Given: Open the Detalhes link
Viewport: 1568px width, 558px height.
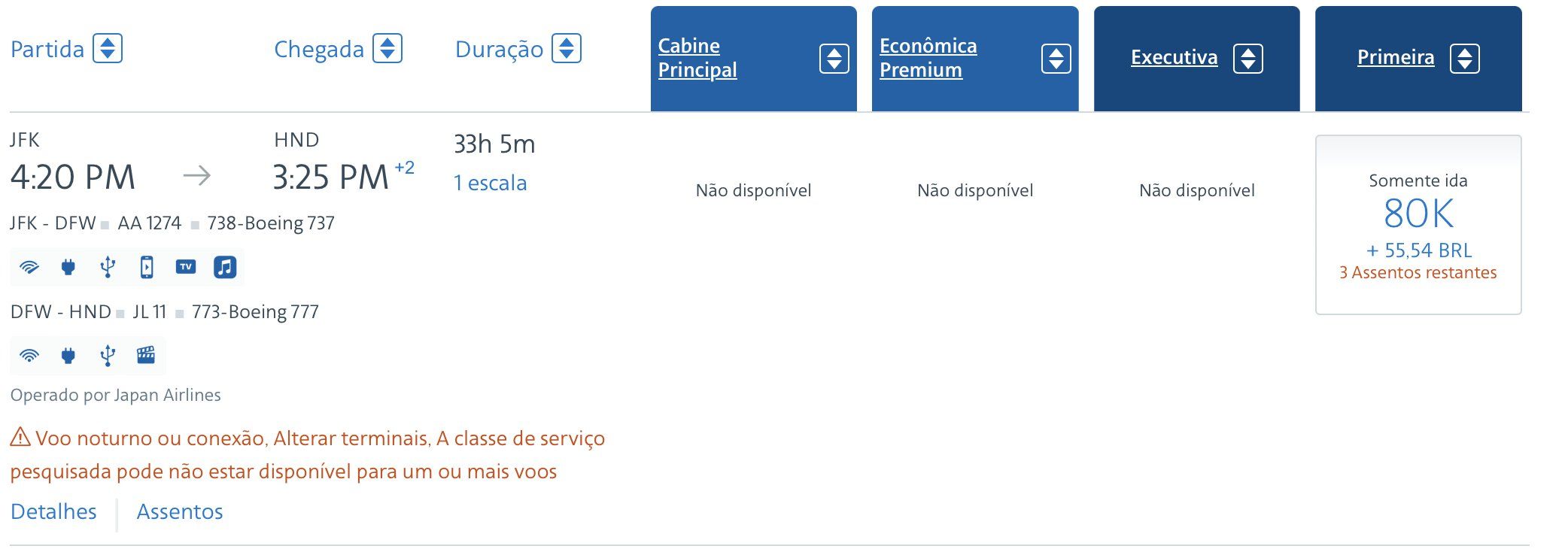Looking at the screenshot, I should coord(53,511).
